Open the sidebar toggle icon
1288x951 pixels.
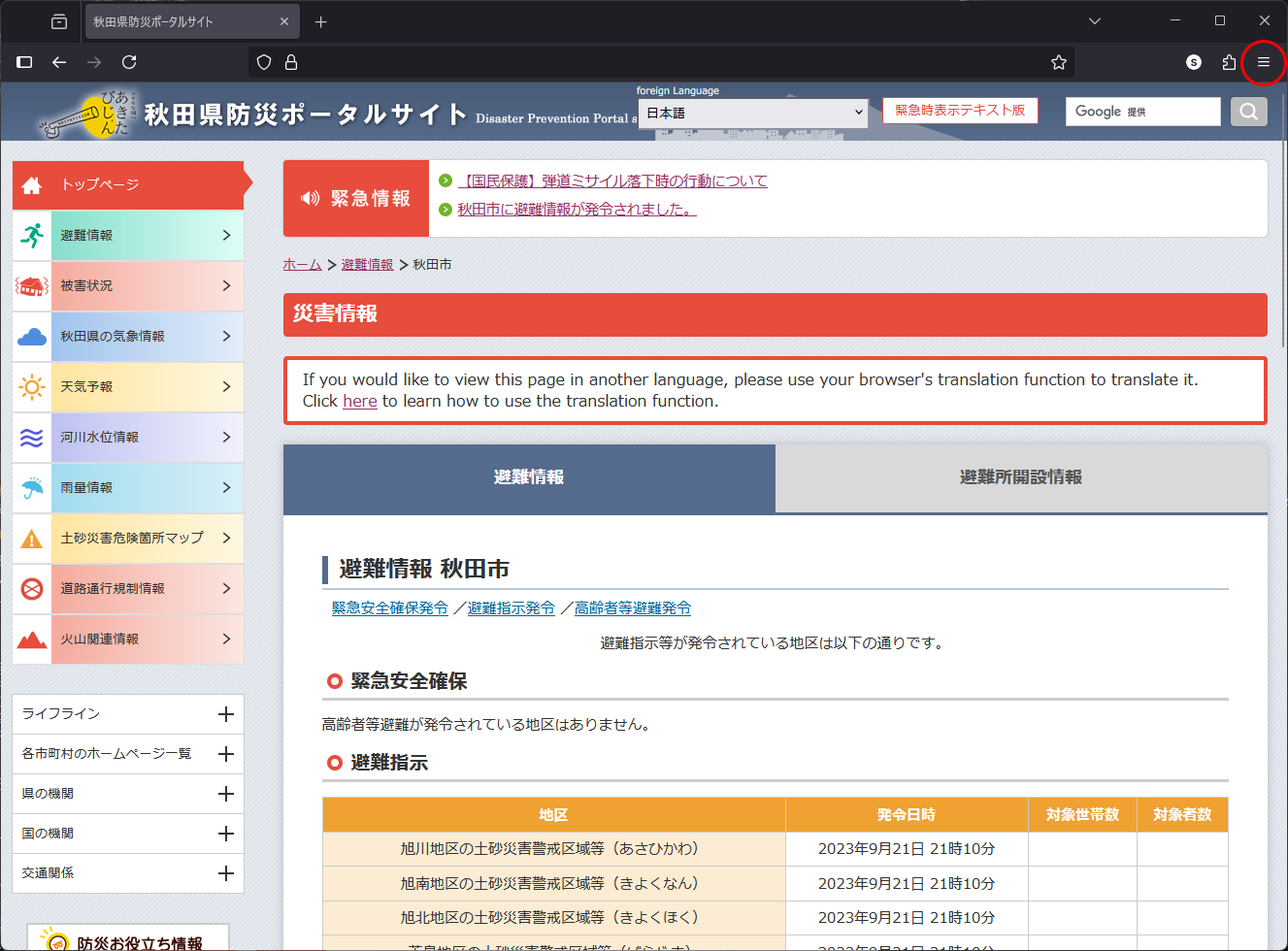pos(25,62)
